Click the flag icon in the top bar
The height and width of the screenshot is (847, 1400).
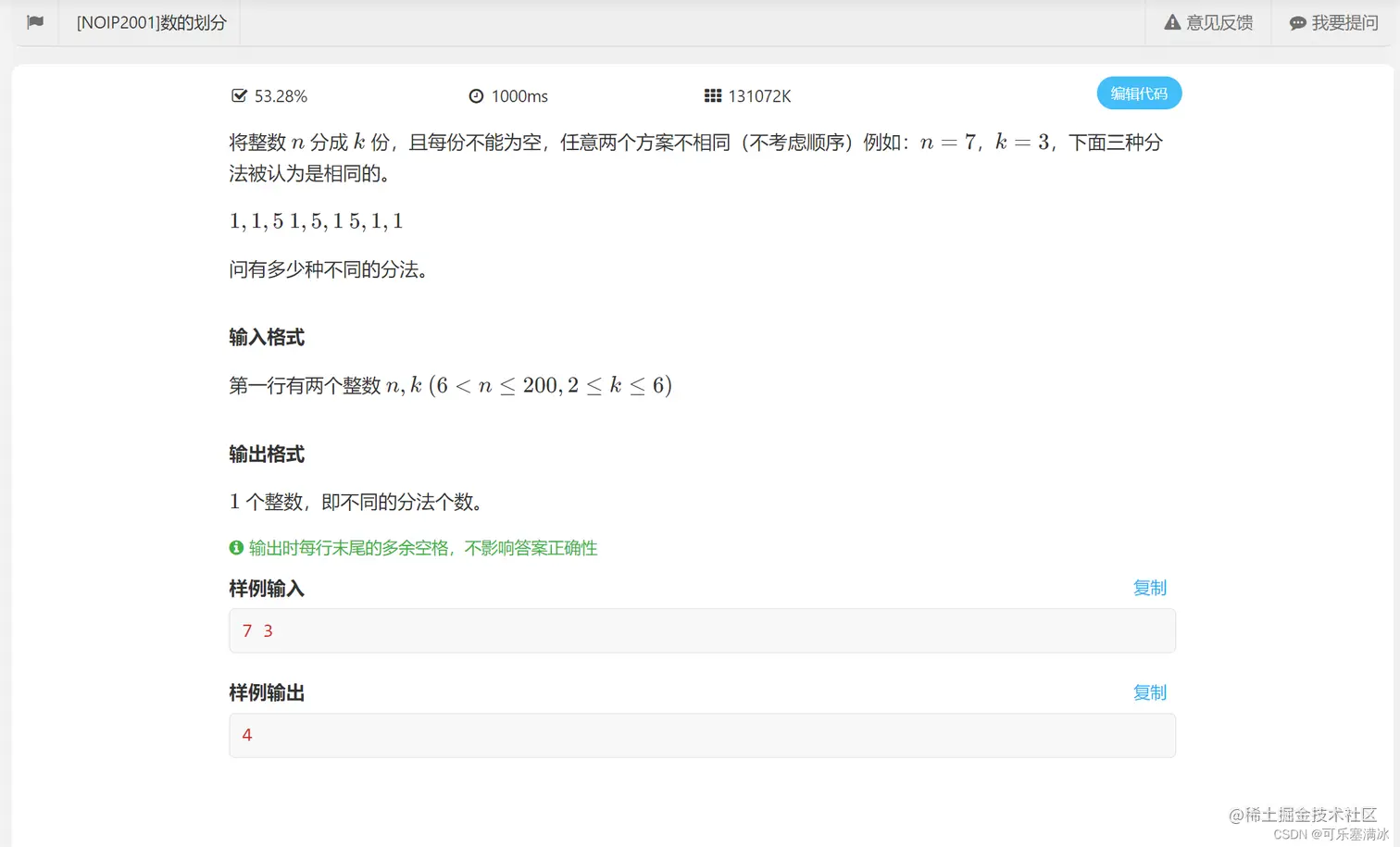(x=35, y=22)
